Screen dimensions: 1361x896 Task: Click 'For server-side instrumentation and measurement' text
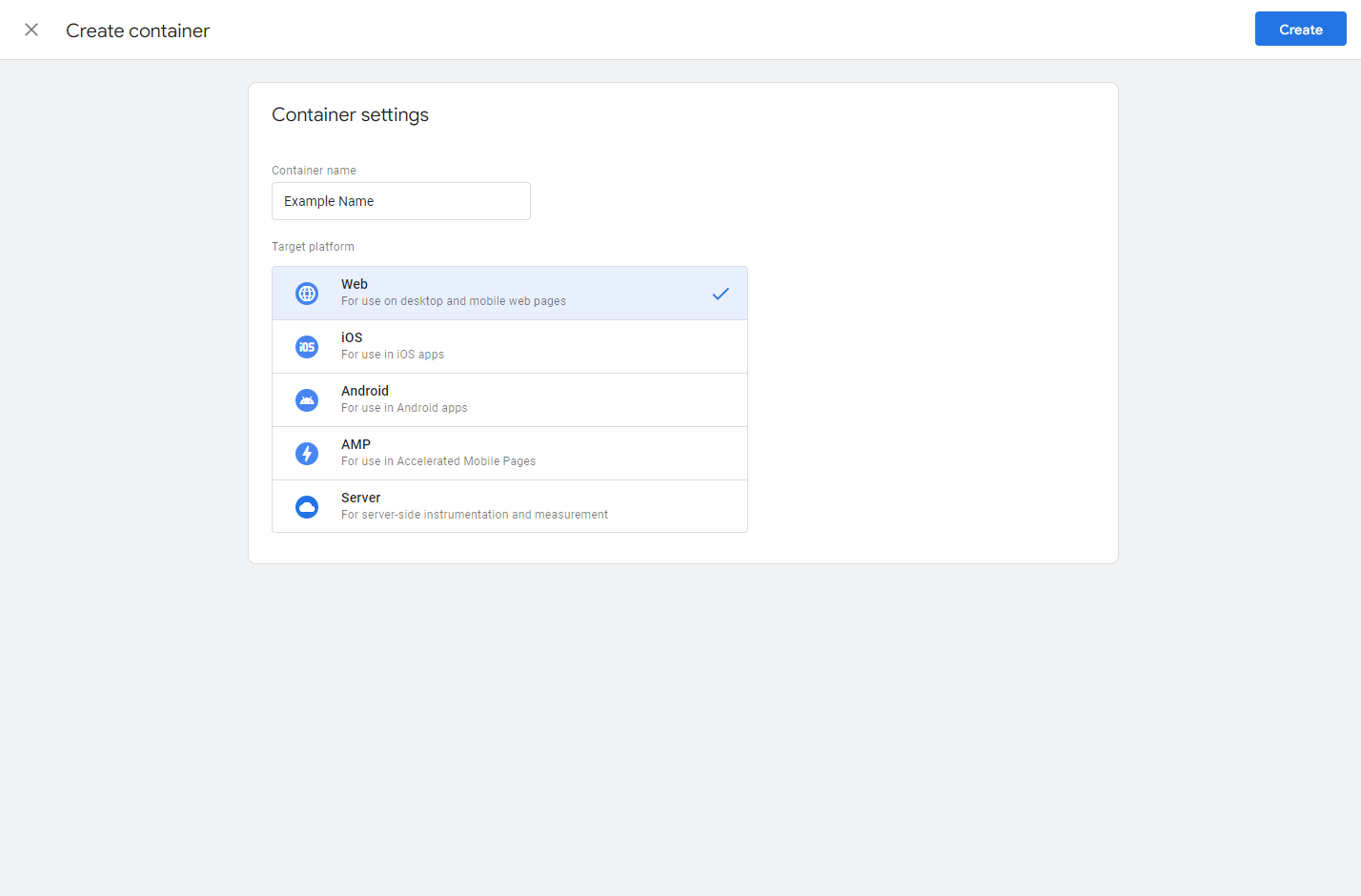point(475,515)
